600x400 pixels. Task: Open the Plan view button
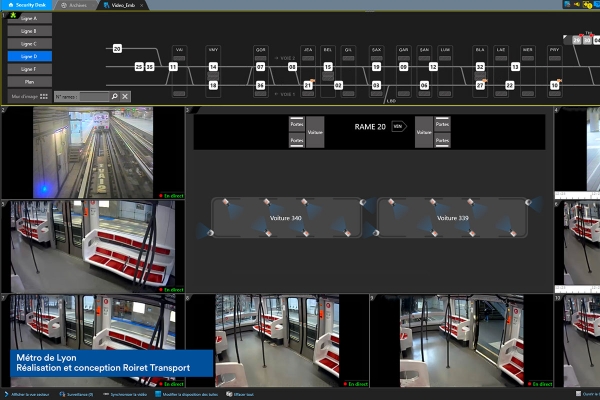[29, 82]
